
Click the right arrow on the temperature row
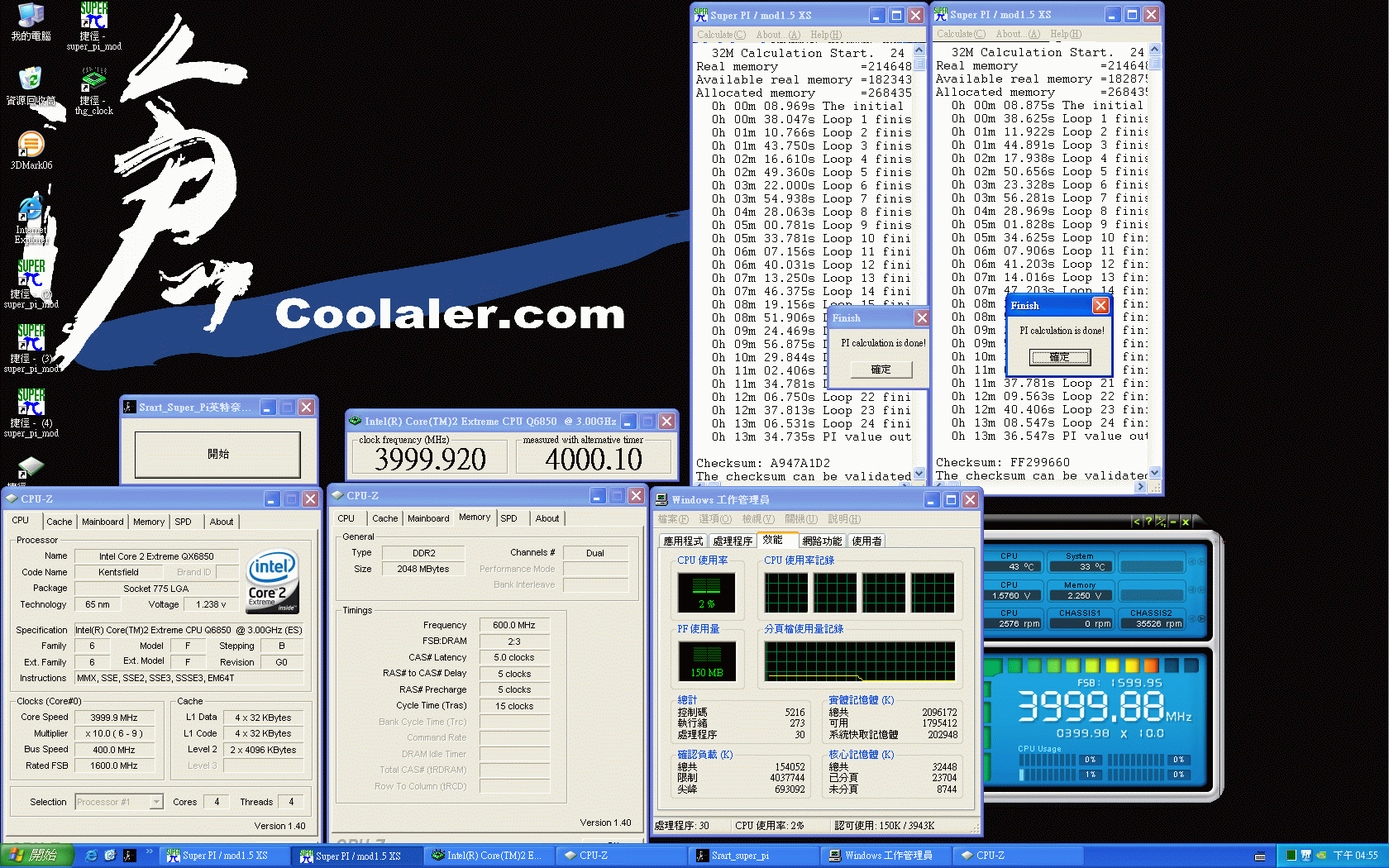tap(1201, 562)
